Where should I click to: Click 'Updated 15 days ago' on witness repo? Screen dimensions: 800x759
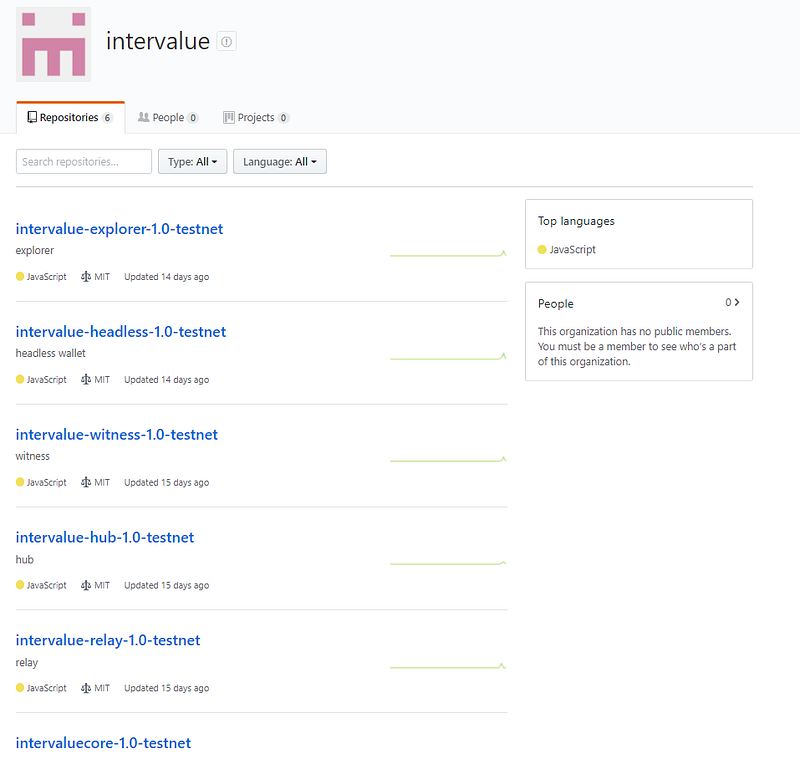tap(166, 483)
